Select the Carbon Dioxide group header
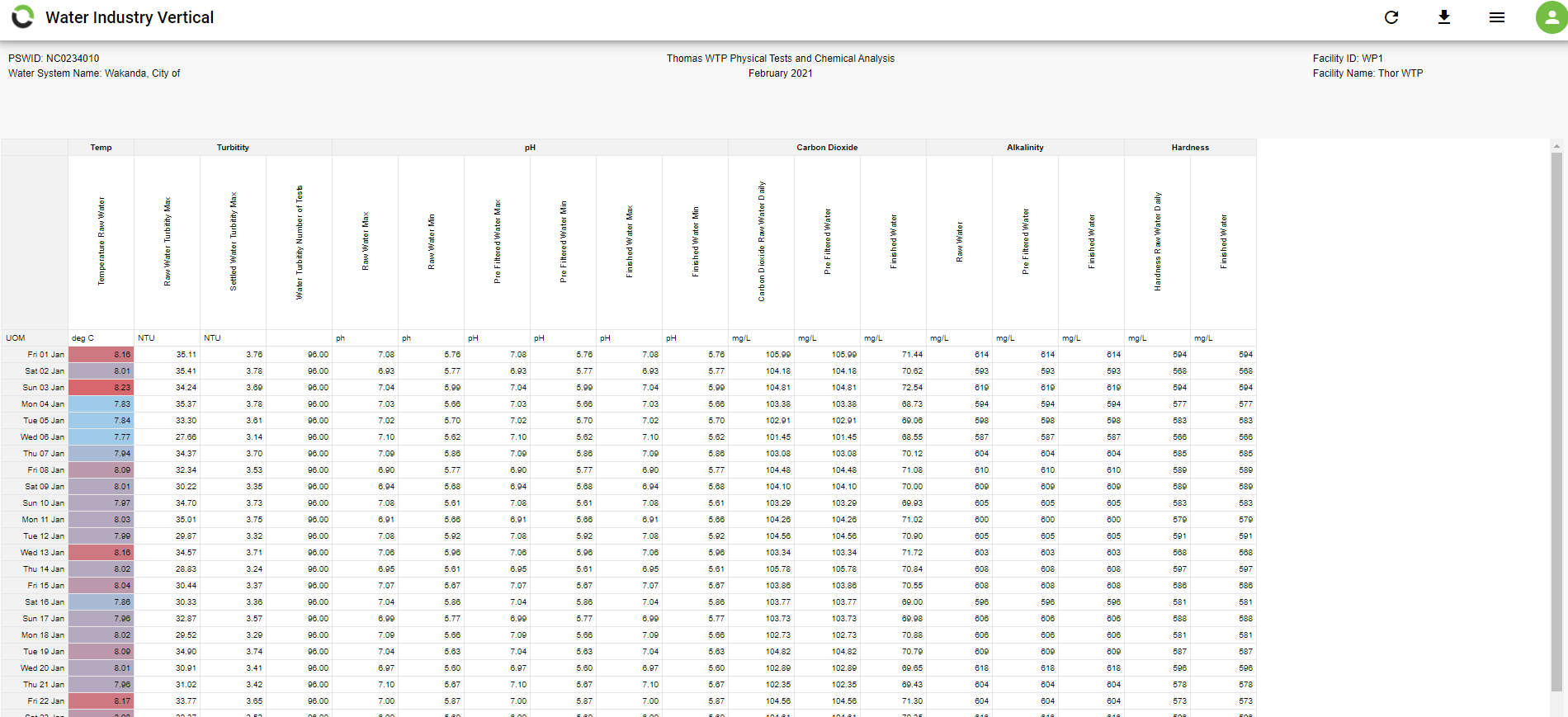Image resolution: width=1568 pixels, height=717 pixels. click(827, 148)
